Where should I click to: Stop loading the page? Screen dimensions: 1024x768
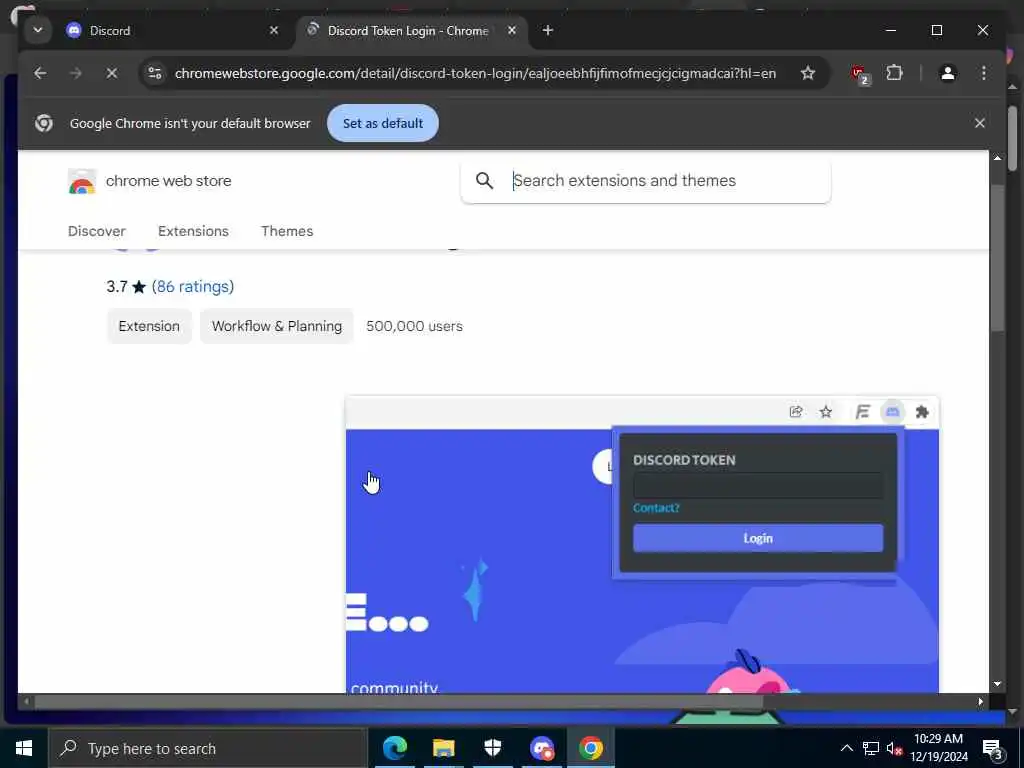click(112, 73)
